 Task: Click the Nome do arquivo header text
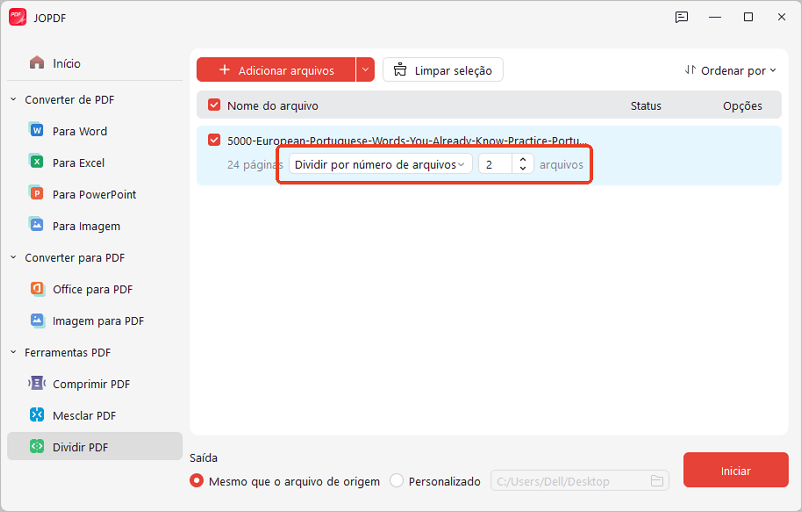273,106
